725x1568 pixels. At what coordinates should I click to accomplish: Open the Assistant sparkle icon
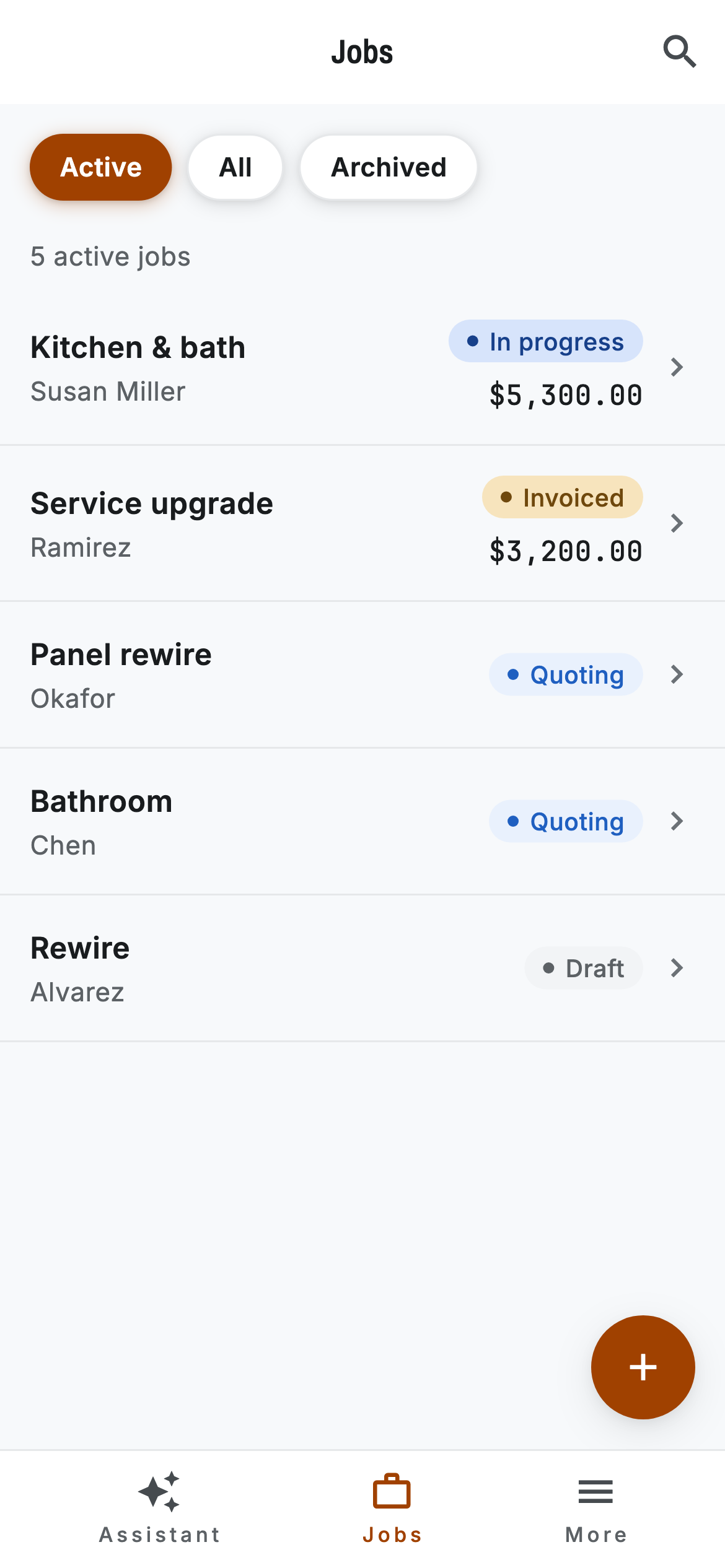(159, 1492)
